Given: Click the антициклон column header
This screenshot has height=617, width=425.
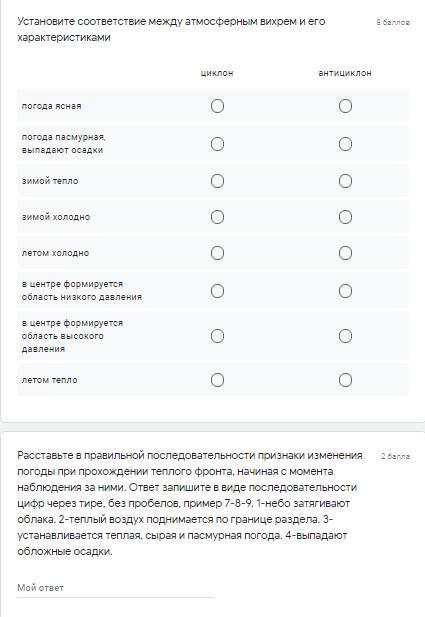Looking at the screenshot, I should [x=345, y=73].
